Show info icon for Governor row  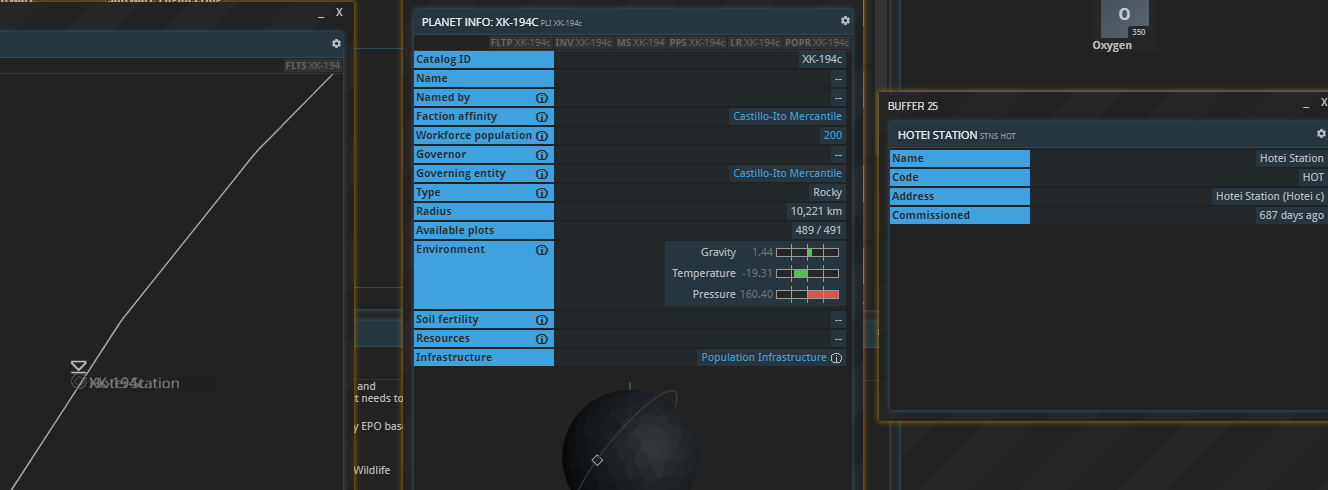[x=542, y=155]
